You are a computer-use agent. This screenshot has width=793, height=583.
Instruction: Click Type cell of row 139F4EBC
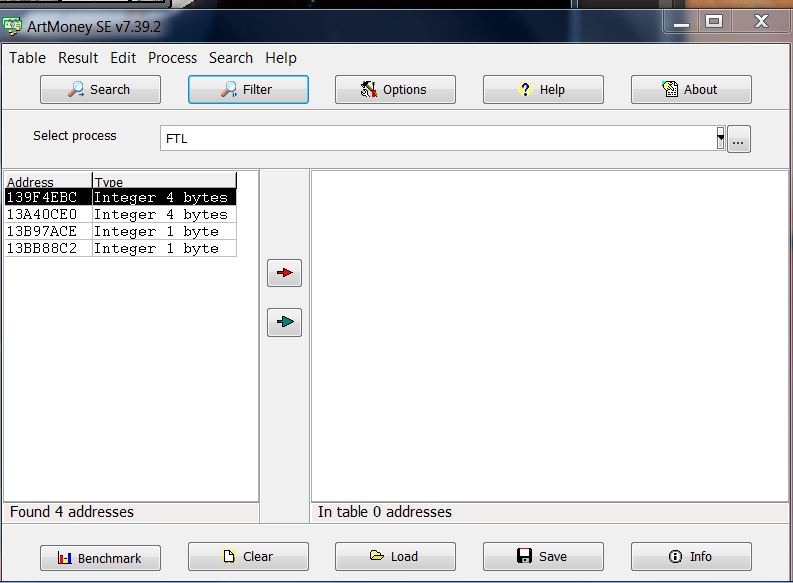164,197
